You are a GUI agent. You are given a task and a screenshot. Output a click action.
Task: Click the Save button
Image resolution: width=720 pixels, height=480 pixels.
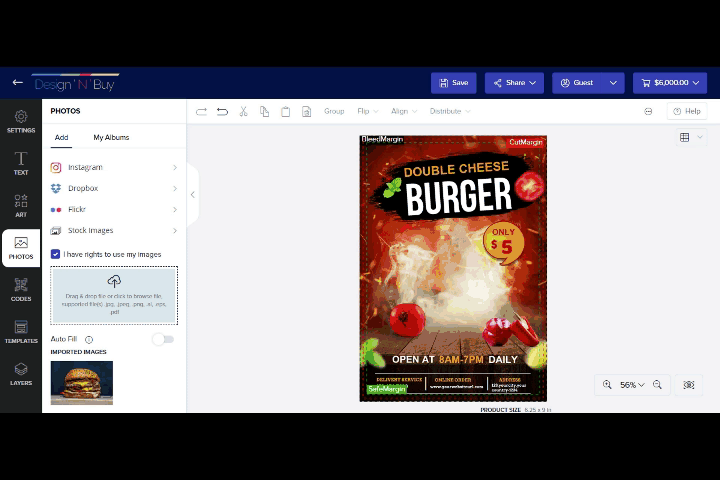coord(454,83)
